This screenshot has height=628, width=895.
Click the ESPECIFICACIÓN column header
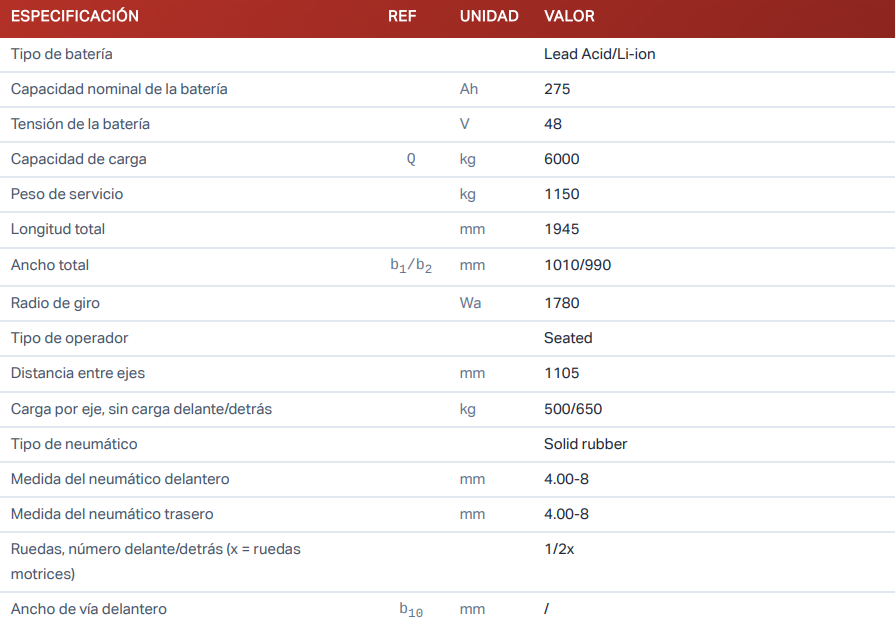75,16
